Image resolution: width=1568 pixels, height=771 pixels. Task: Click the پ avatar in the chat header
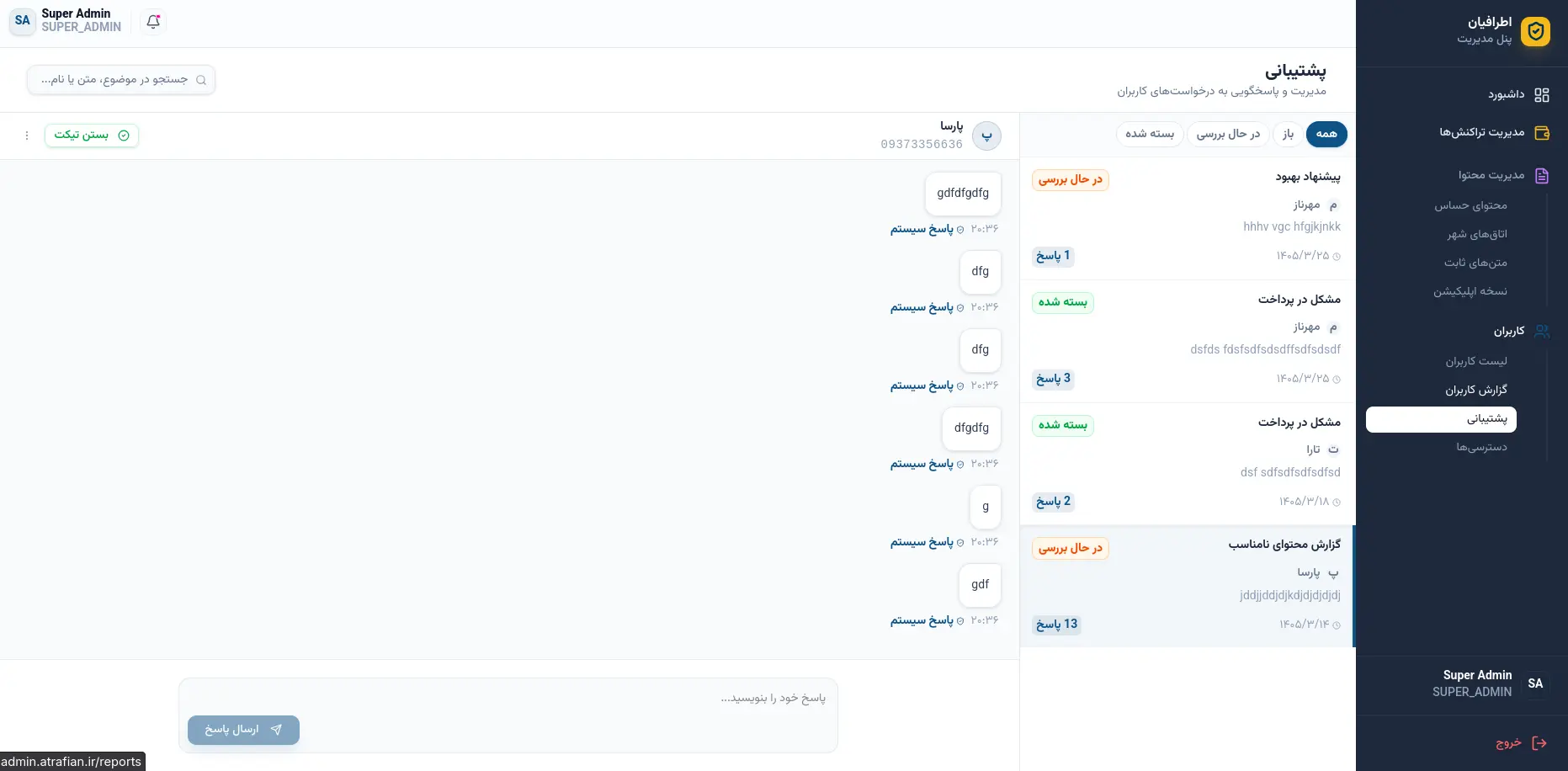(986, 136)
